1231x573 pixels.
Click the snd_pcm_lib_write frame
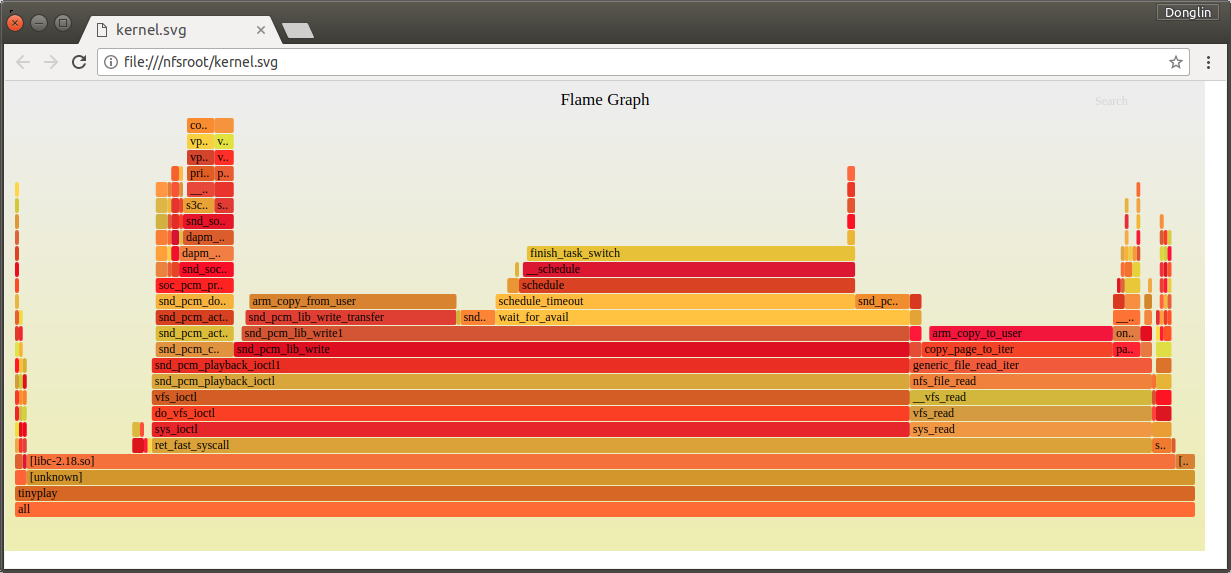(571, 349)
